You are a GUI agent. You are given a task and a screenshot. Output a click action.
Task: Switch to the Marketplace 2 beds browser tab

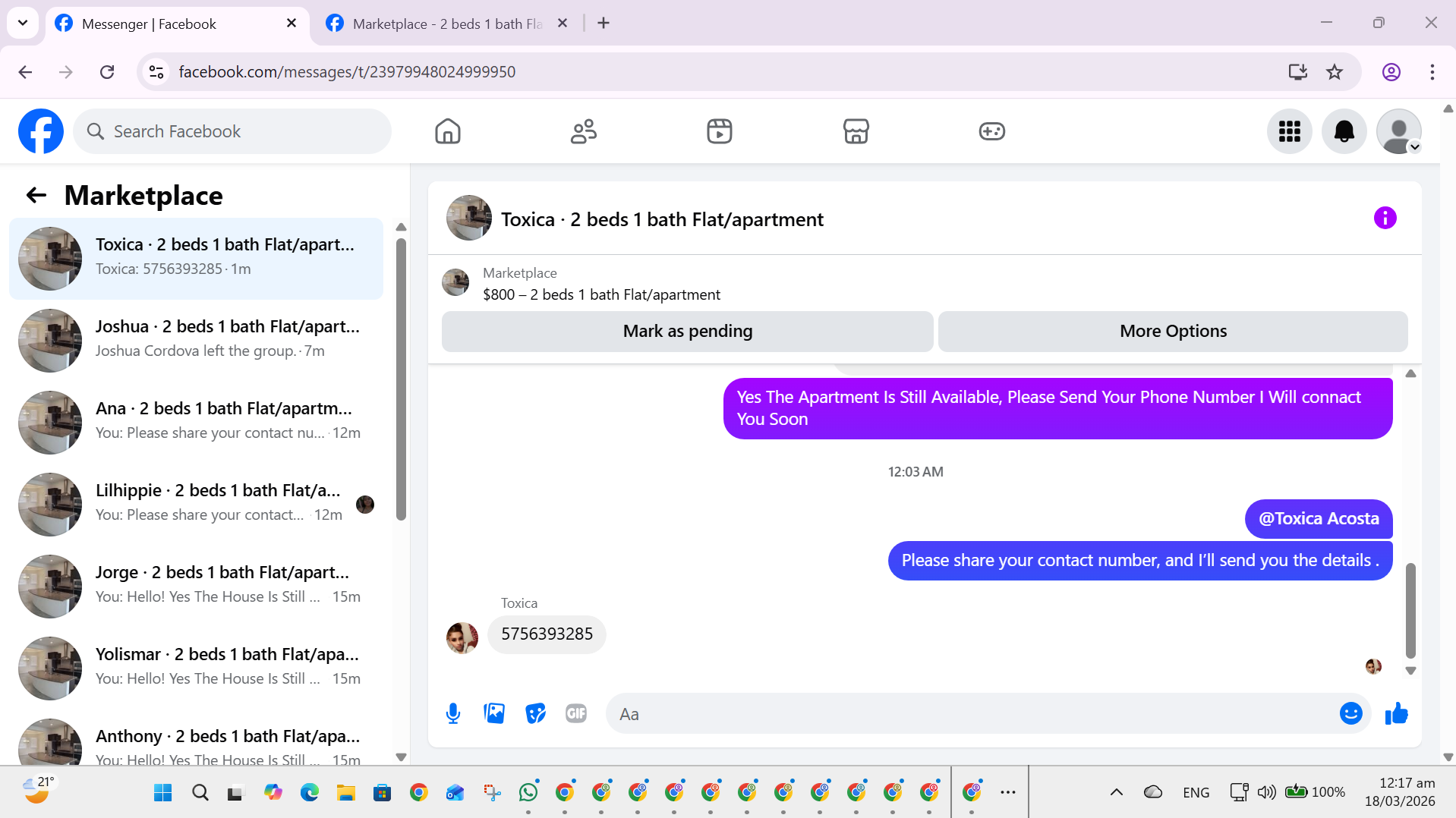tap(448, 24)
